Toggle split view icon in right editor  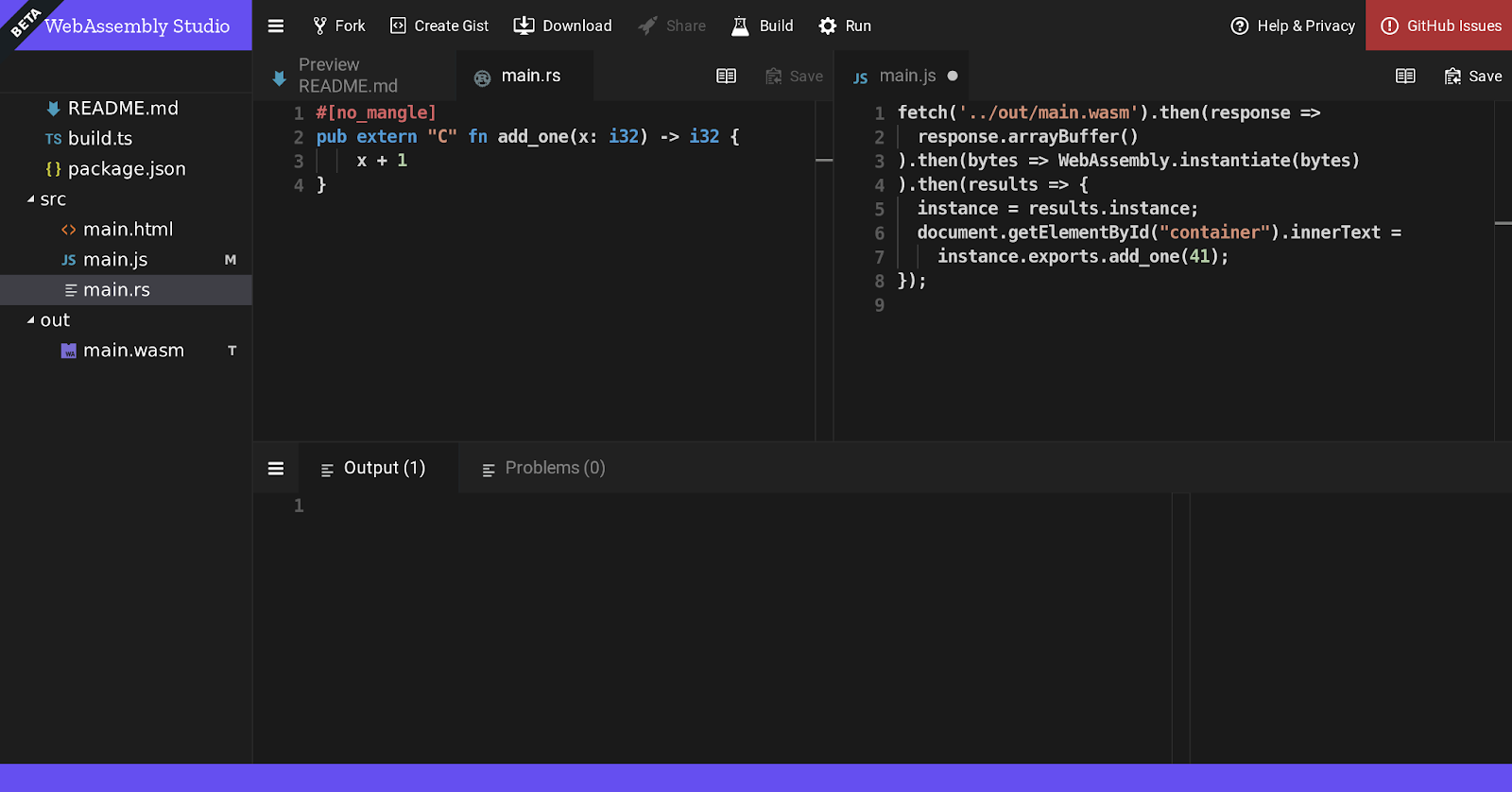1405,76
